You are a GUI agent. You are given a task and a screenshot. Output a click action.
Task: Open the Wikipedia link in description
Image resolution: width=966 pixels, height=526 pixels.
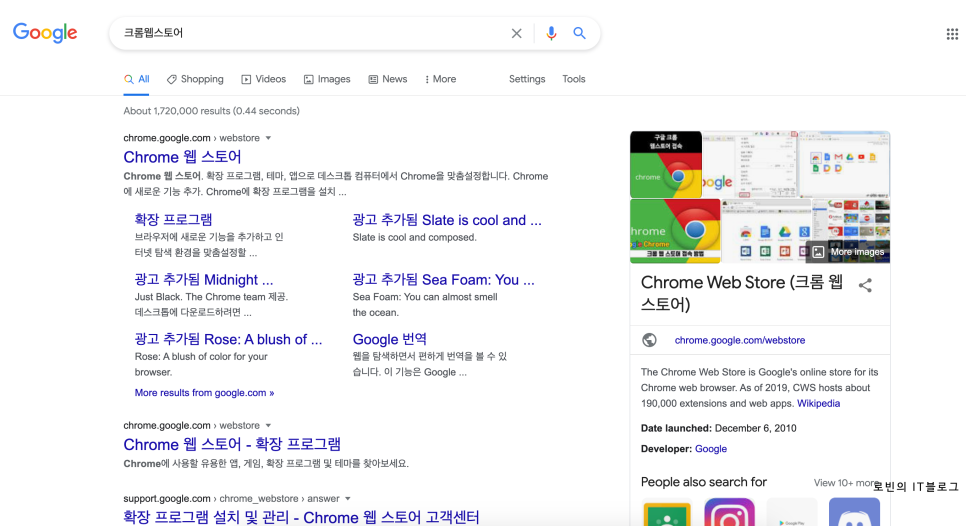pyautogui.click(x=818, y=403)
